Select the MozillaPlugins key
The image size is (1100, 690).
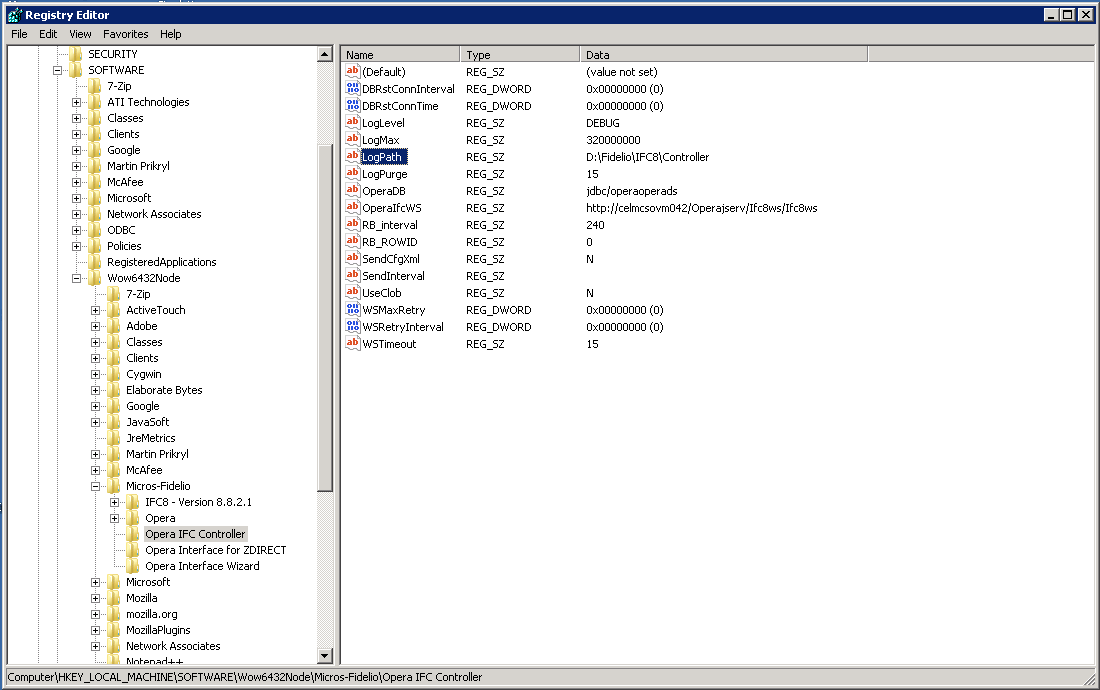tap(158, 630)
